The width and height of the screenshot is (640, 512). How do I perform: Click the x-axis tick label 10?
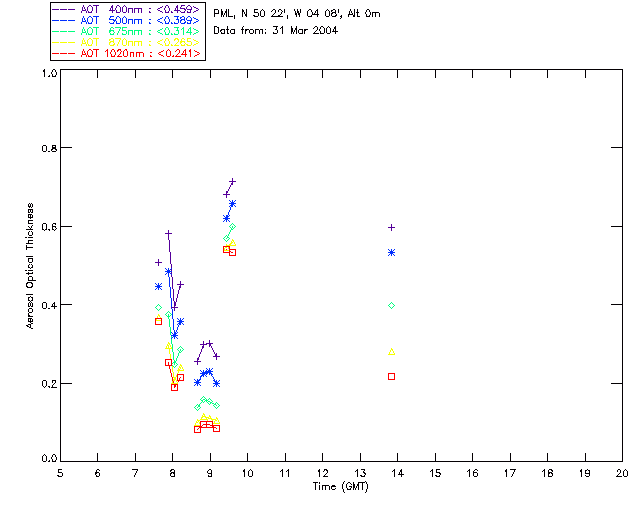coord(247,473)
